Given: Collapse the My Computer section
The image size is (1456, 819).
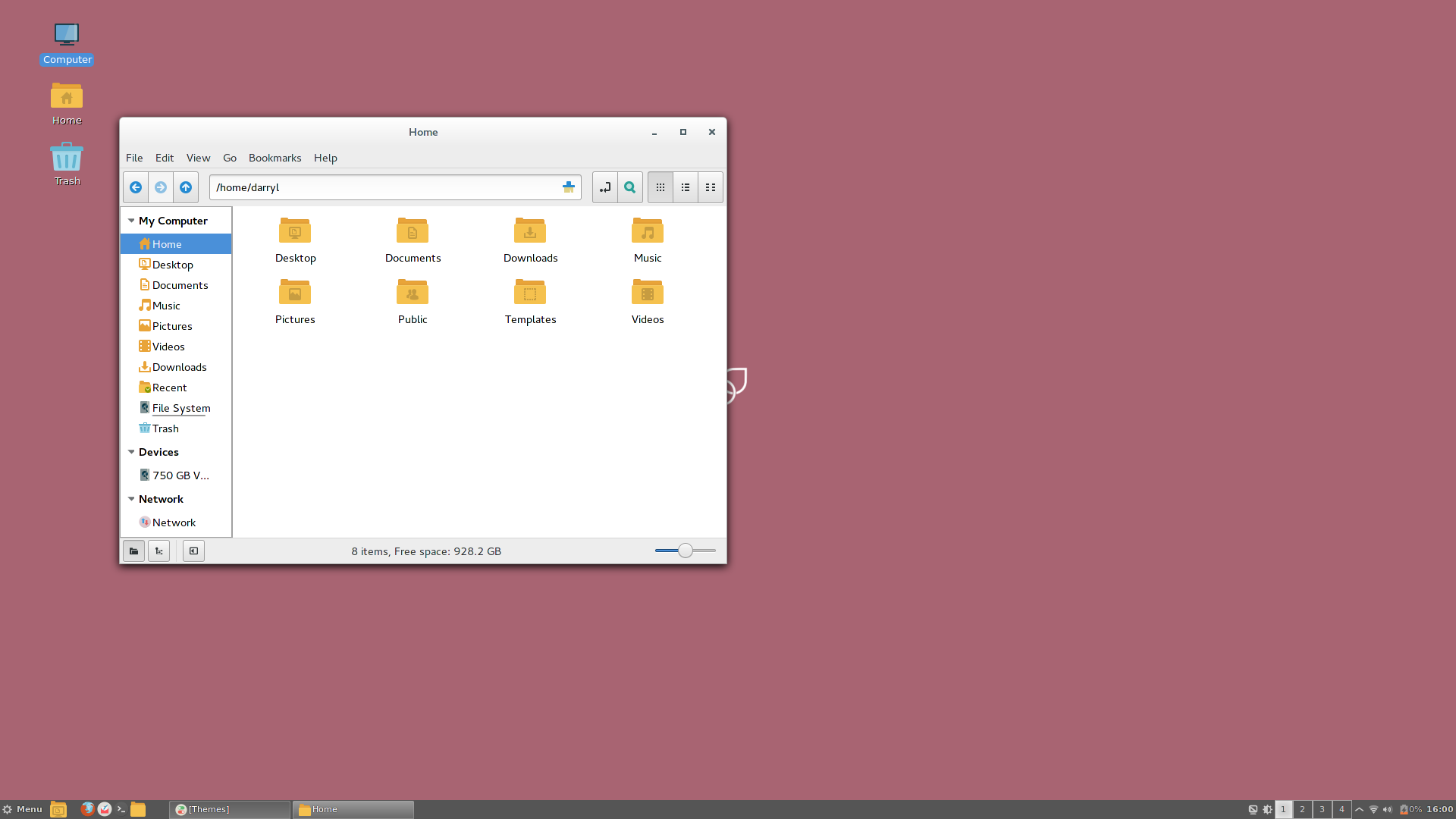Looking at the screenshot, I should tap(131, 220).
